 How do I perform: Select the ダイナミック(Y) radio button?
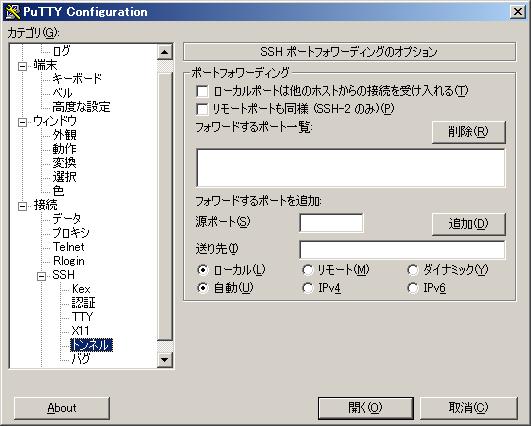(x=413, y=270)
